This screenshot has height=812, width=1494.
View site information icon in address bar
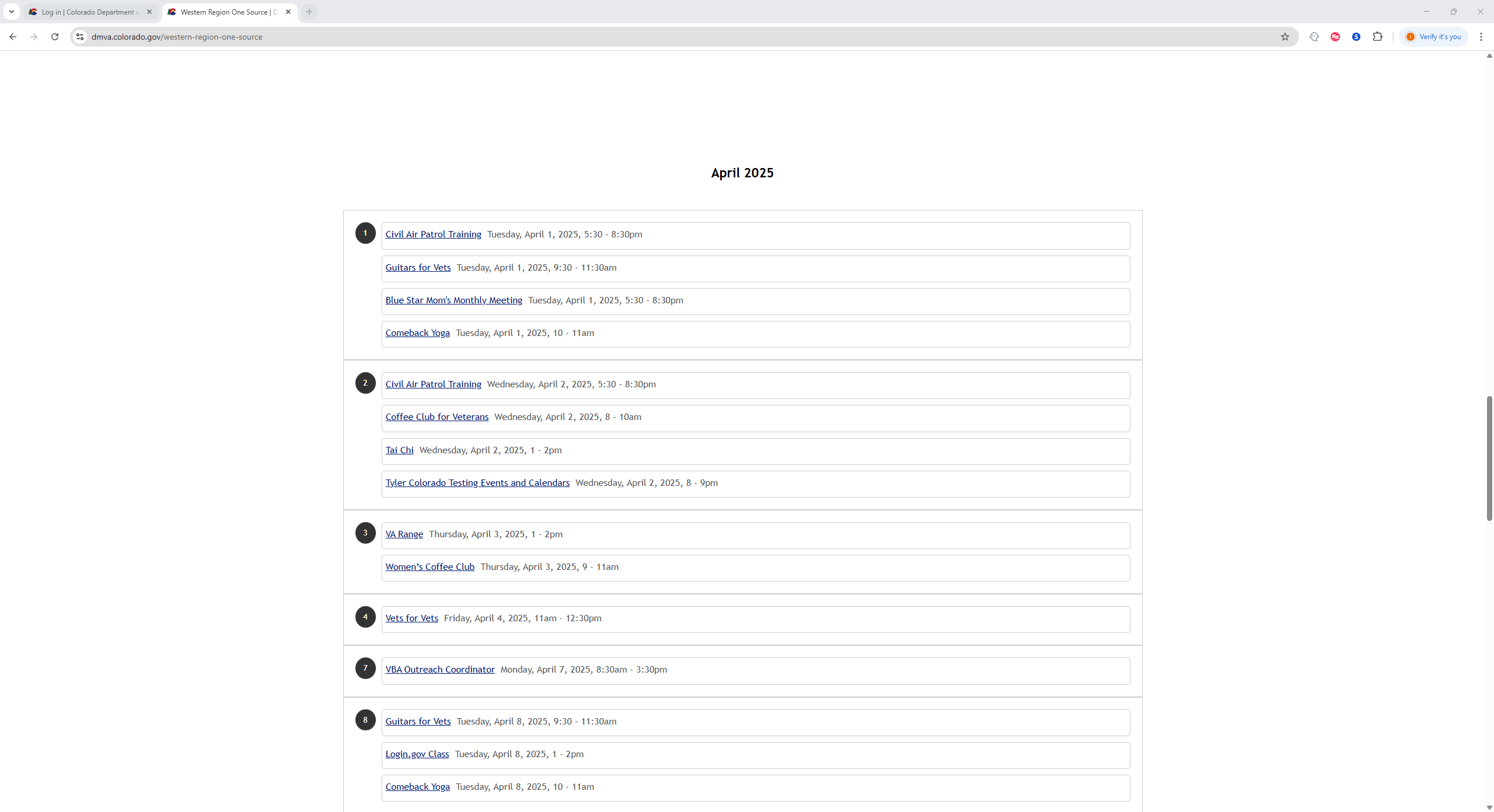(x=80, y=37)
